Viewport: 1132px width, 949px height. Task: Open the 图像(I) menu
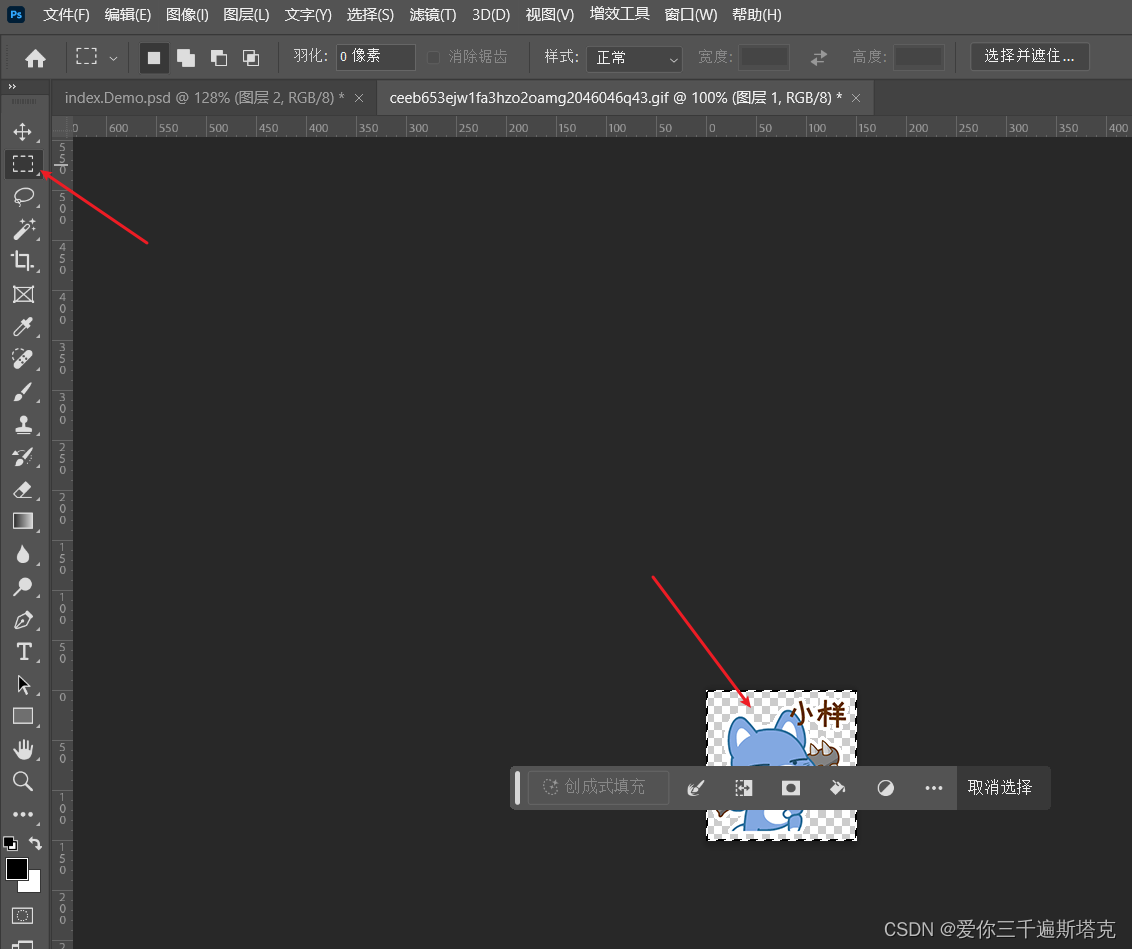[187, 14]
